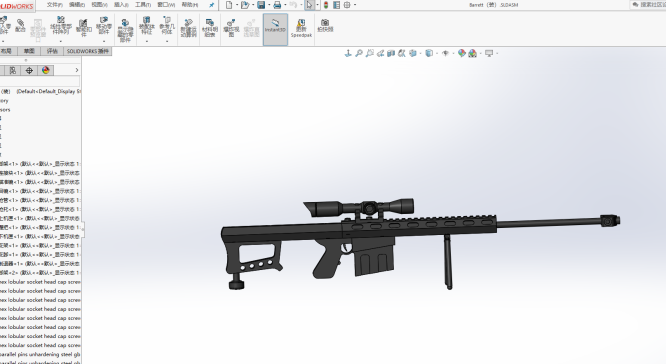Click the Show Hidden Components tool

(125, 31)
